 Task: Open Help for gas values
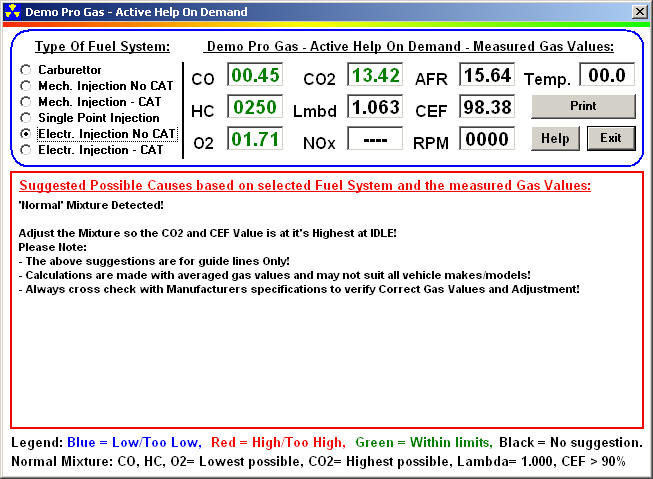point(555,138)
